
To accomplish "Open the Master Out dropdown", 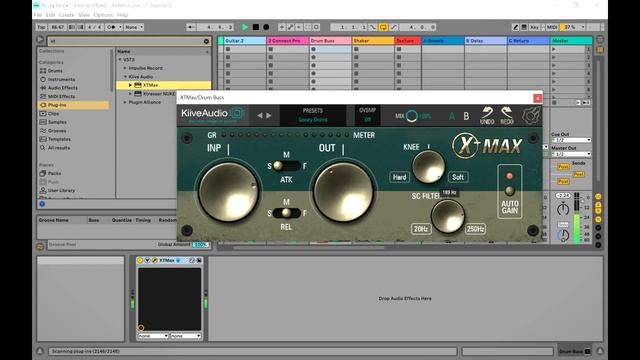I will (571, 154).
